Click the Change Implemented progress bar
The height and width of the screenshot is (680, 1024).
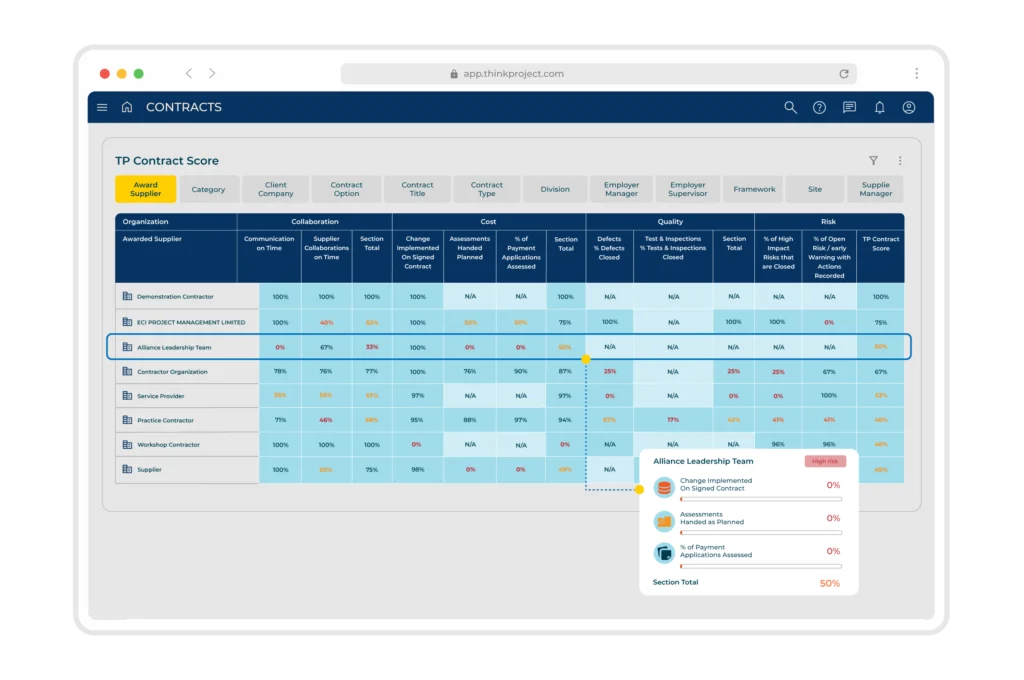click(761, 499)
